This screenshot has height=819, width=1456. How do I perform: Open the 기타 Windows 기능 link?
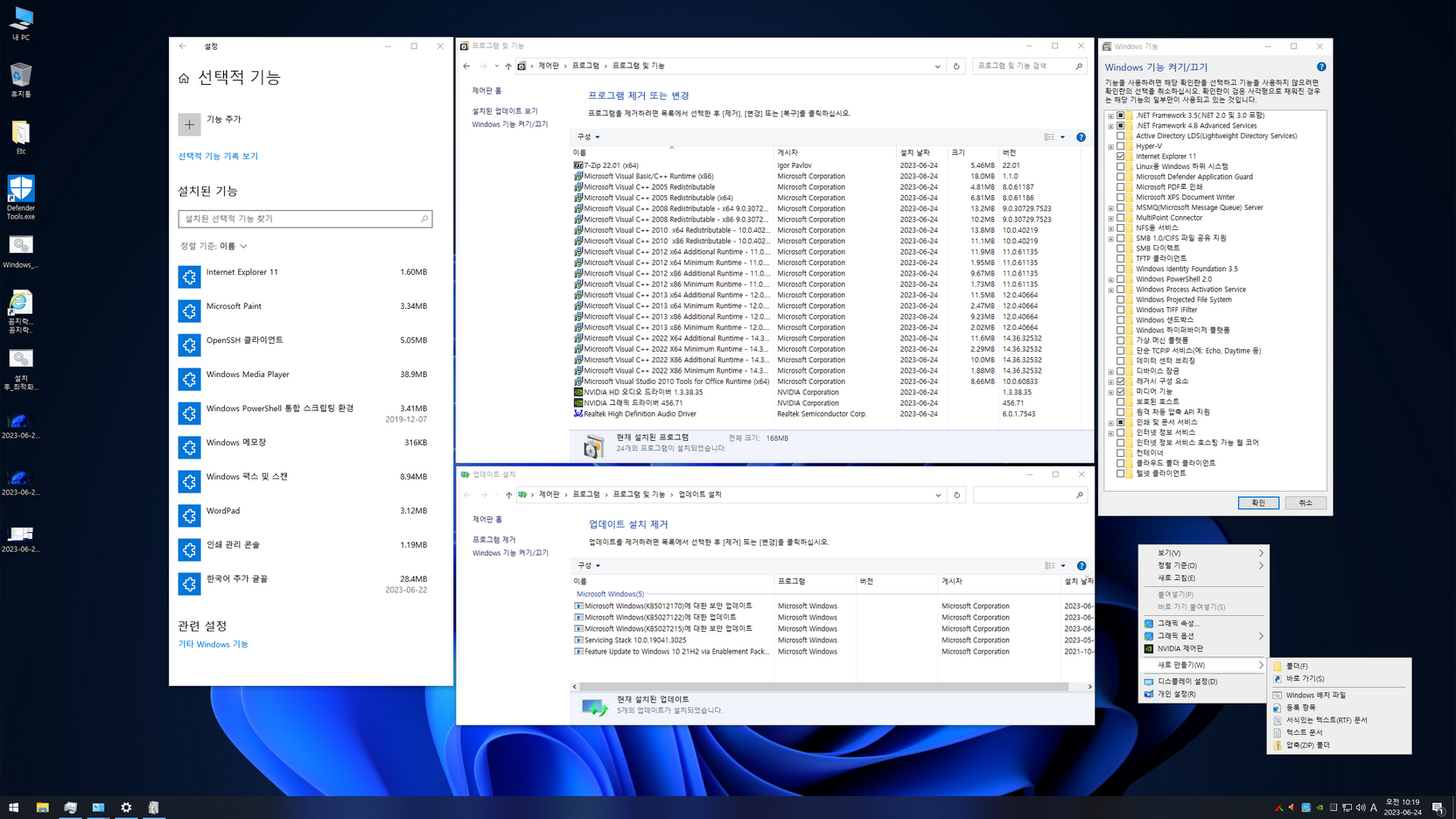tap(213, 645)
